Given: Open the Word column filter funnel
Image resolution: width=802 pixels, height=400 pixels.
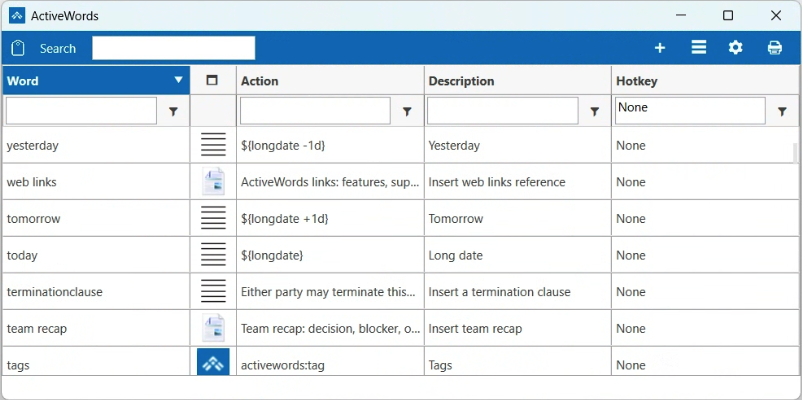Looking at the screenshot, I should pyautogui.click(x=173, y=112).
